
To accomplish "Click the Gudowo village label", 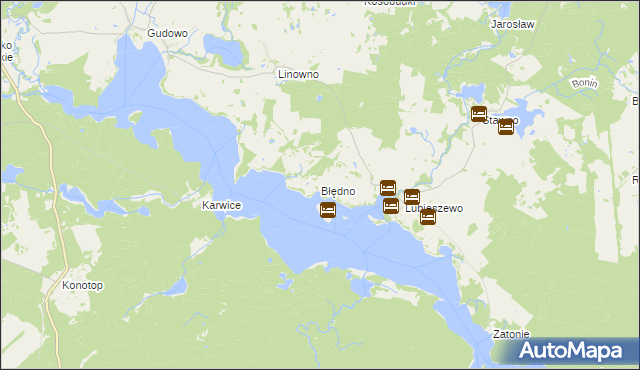I will (x=167, y=33).
